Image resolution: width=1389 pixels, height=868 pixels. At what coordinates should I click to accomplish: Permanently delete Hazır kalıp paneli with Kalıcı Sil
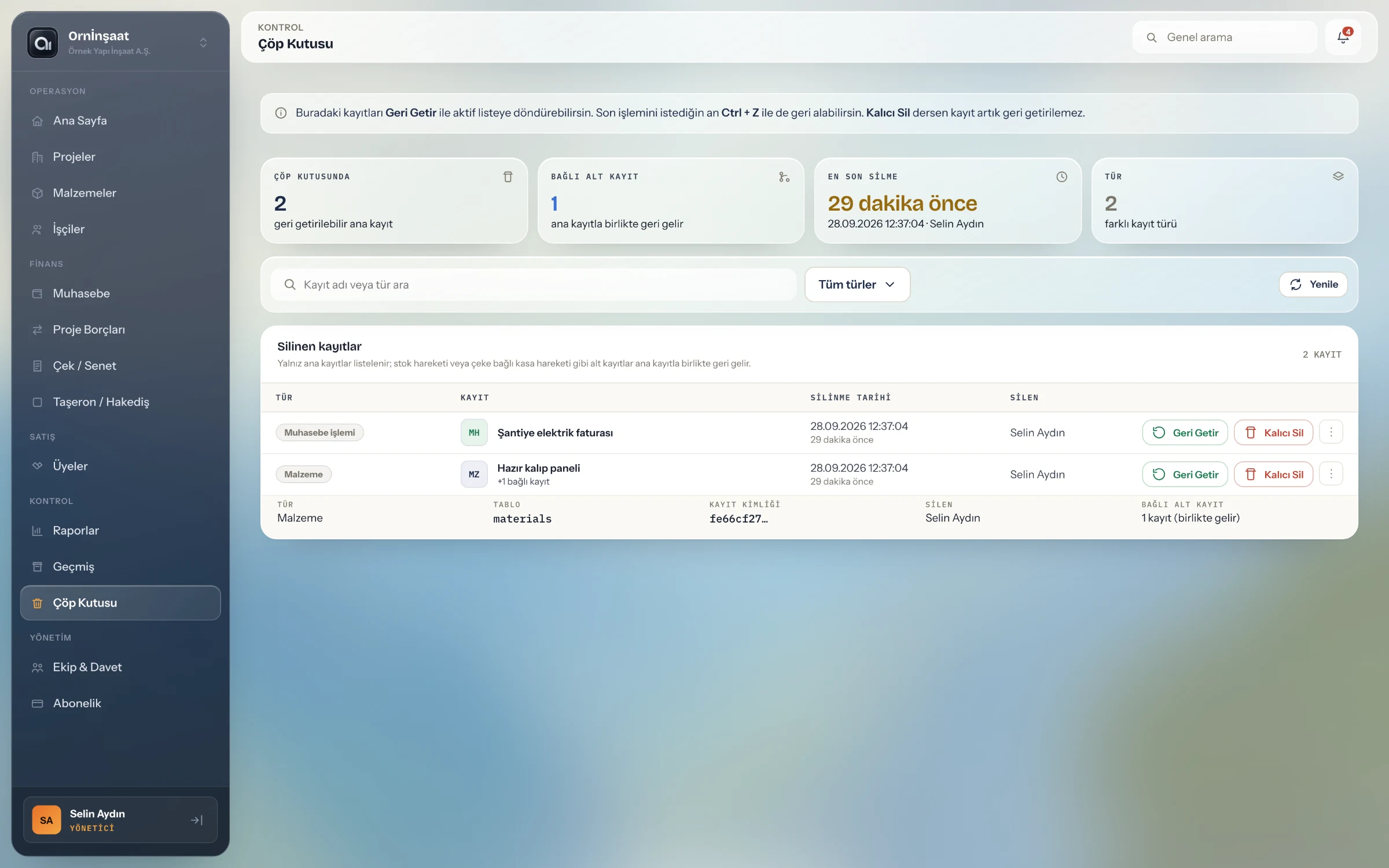(x=1273, y=474)
